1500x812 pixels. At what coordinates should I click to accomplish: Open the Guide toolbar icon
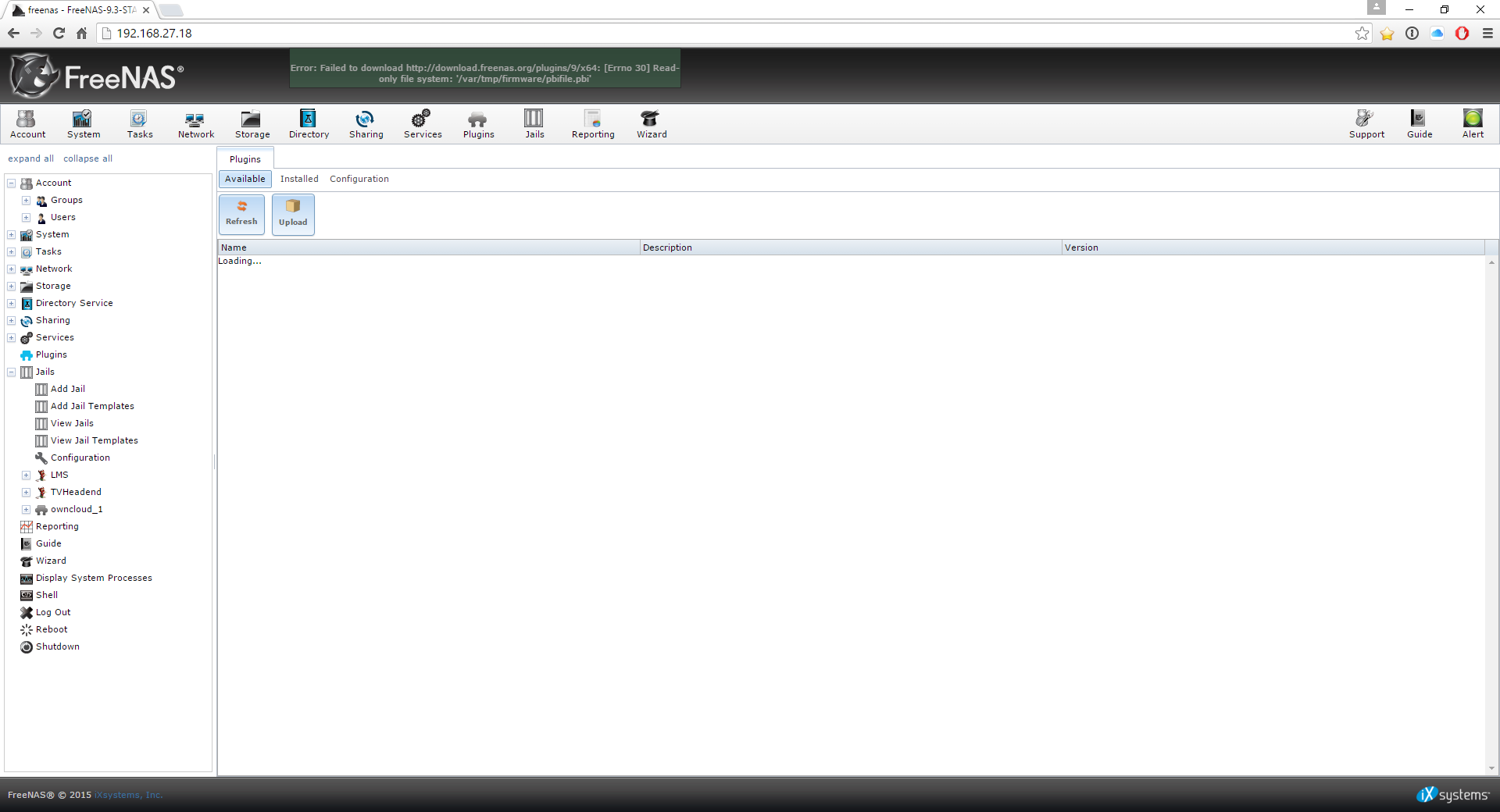coord(1420,124)
